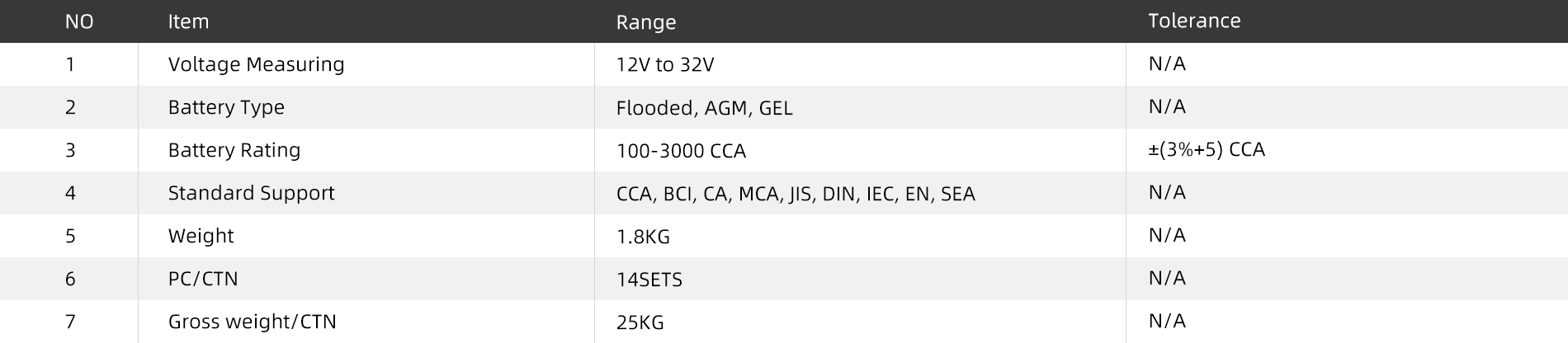Click the CCA, BCI, CA, MCA standards list

pos(795,194)
